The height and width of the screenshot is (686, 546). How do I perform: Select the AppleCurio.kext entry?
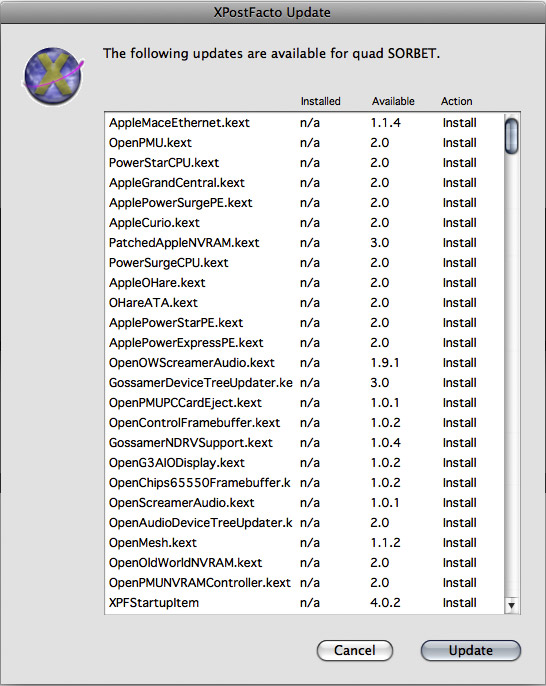[x=304, y=223]
